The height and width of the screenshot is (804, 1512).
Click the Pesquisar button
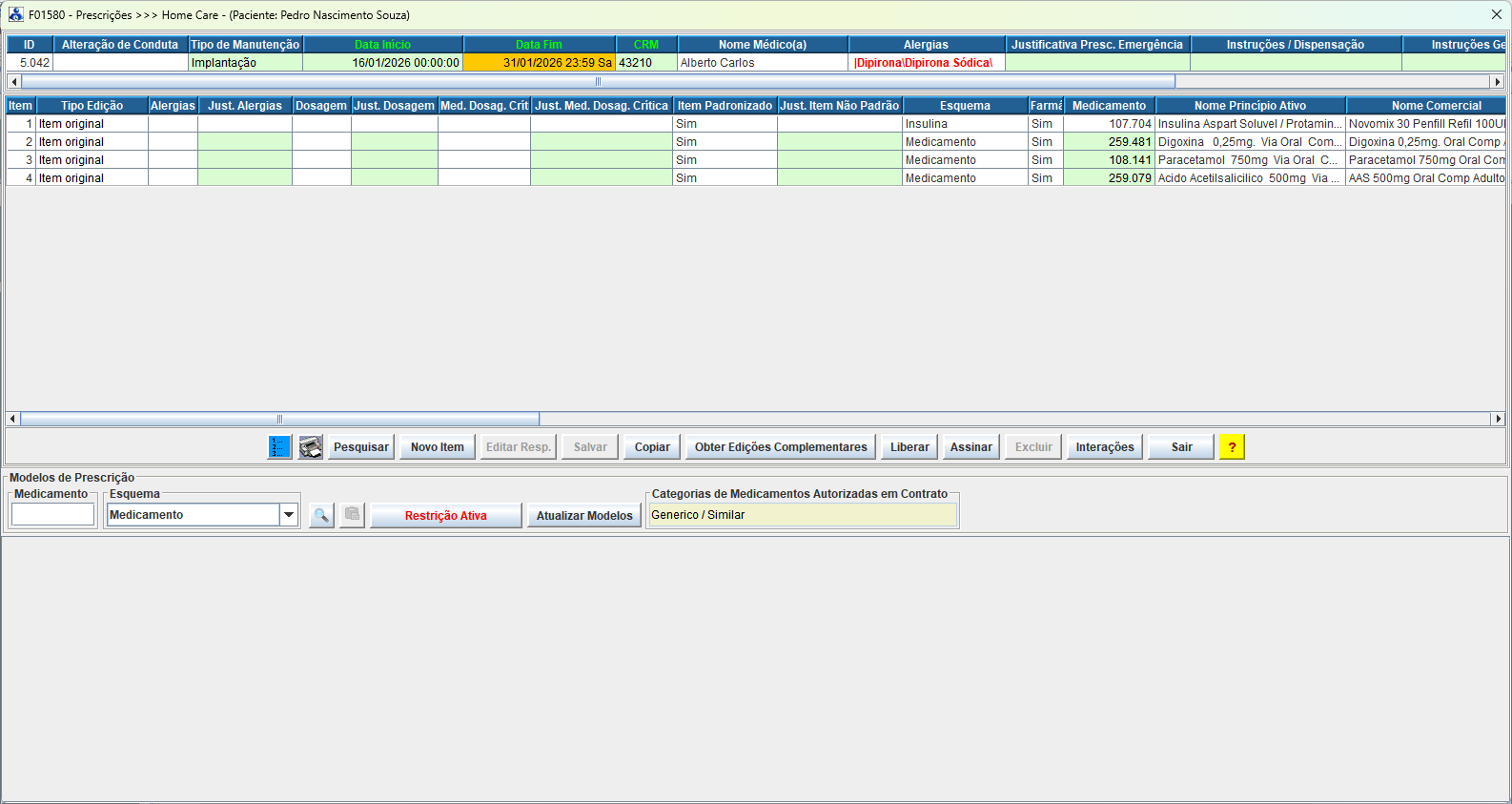click(360, 447)
